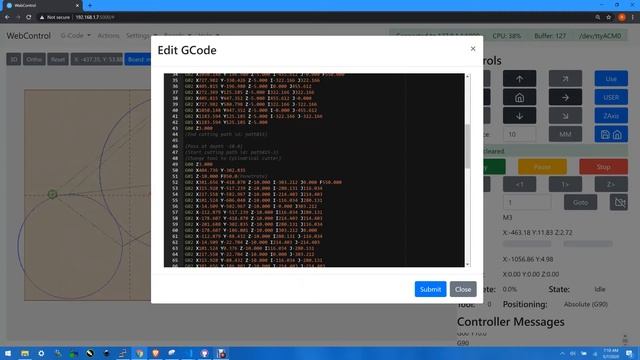Screen dimensions: 640x360
Task: Click the sled position readout X:-463.18
Action: (x=537, y=233)
